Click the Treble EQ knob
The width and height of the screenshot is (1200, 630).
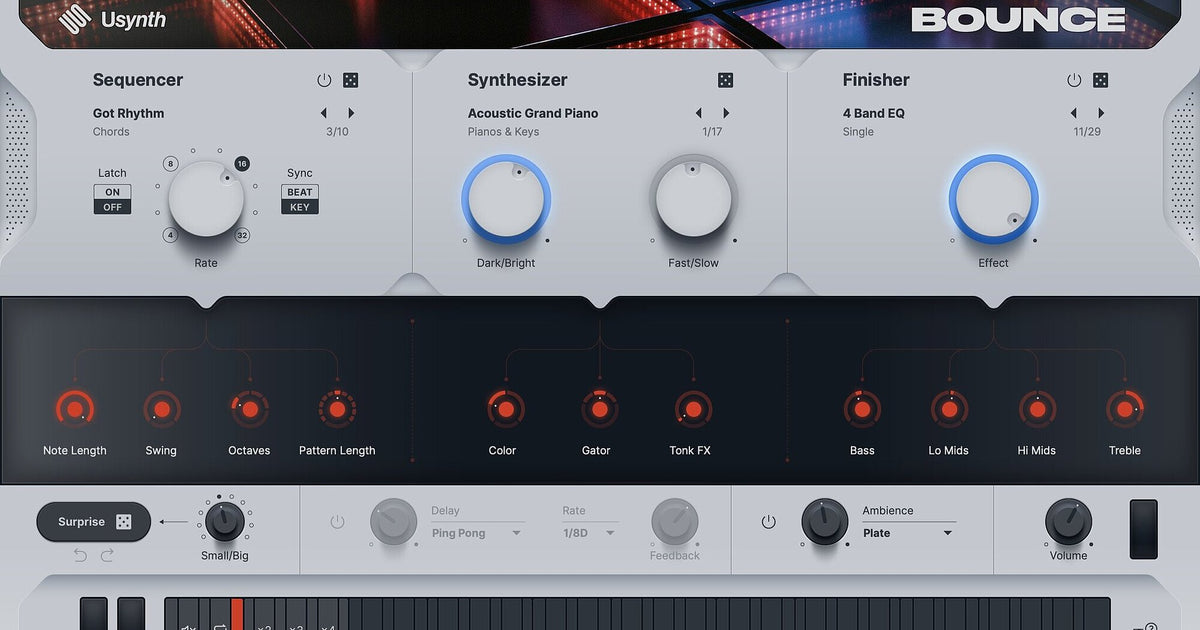tap(1125, 409)
